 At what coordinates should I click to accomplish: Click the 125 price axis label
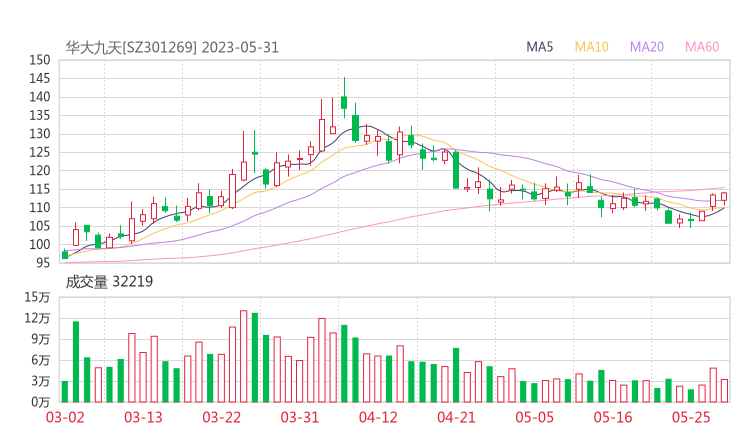(40, 152)
